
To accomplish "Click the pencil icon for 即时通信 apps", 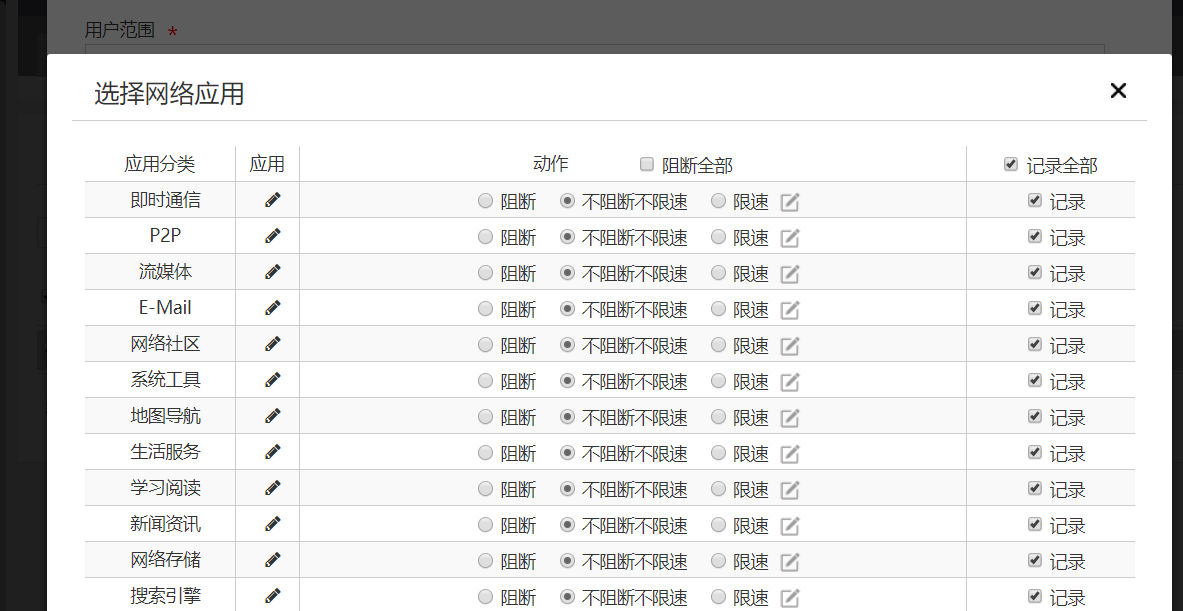I will (273, 200).
